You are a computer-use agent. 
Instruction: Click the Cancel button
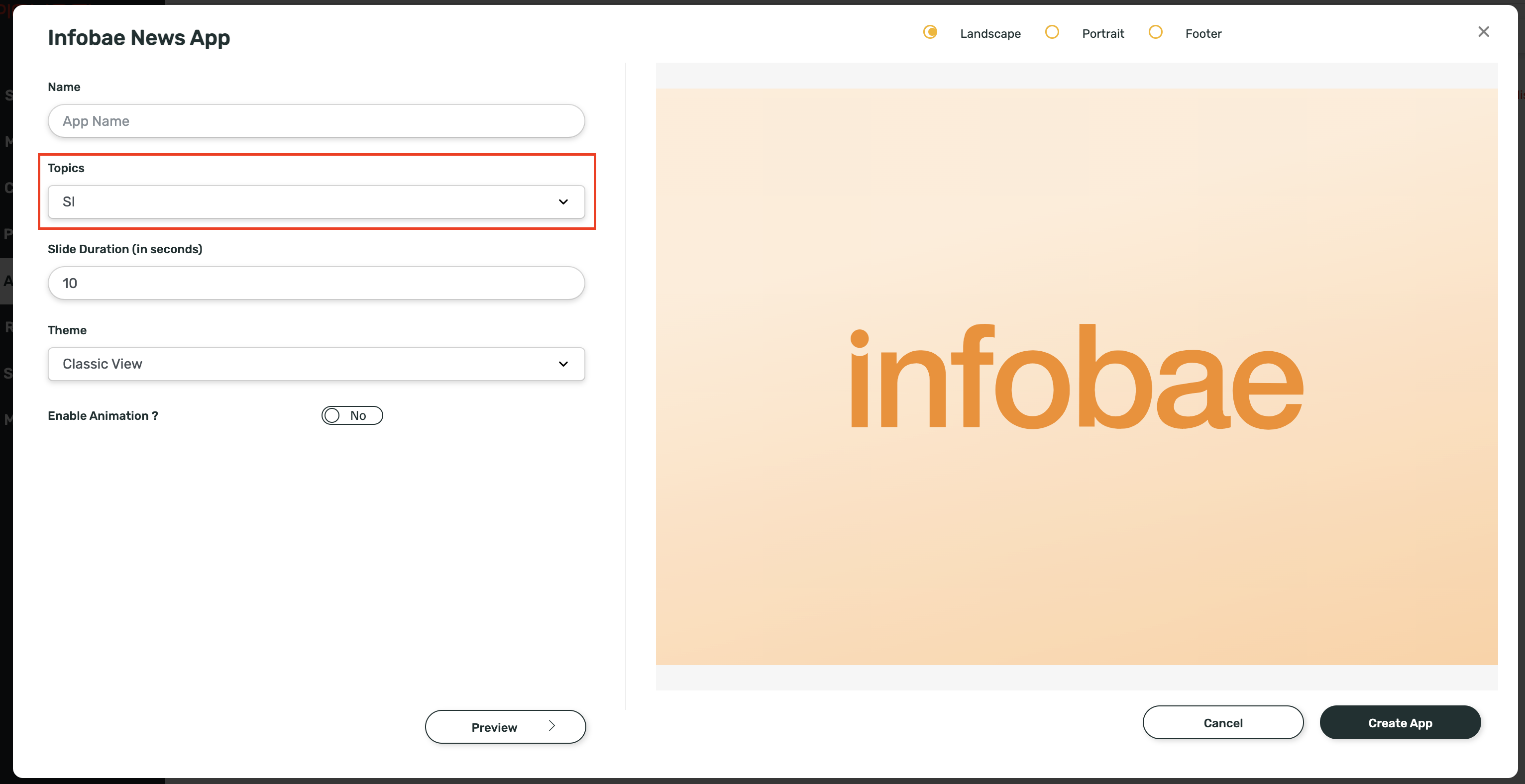point(1222,722)
